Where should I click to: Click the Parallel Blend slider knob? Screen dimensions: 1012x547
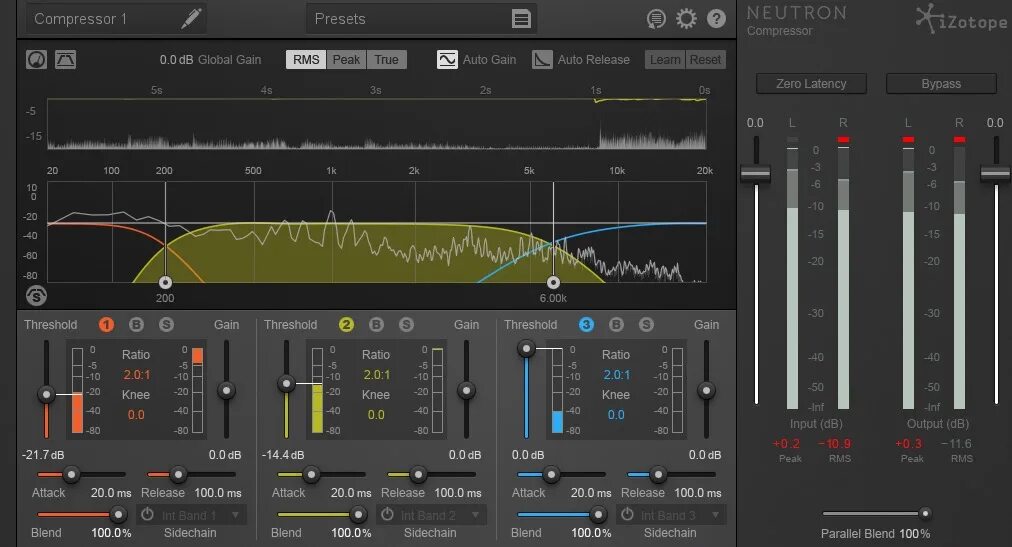click(925, 513)
